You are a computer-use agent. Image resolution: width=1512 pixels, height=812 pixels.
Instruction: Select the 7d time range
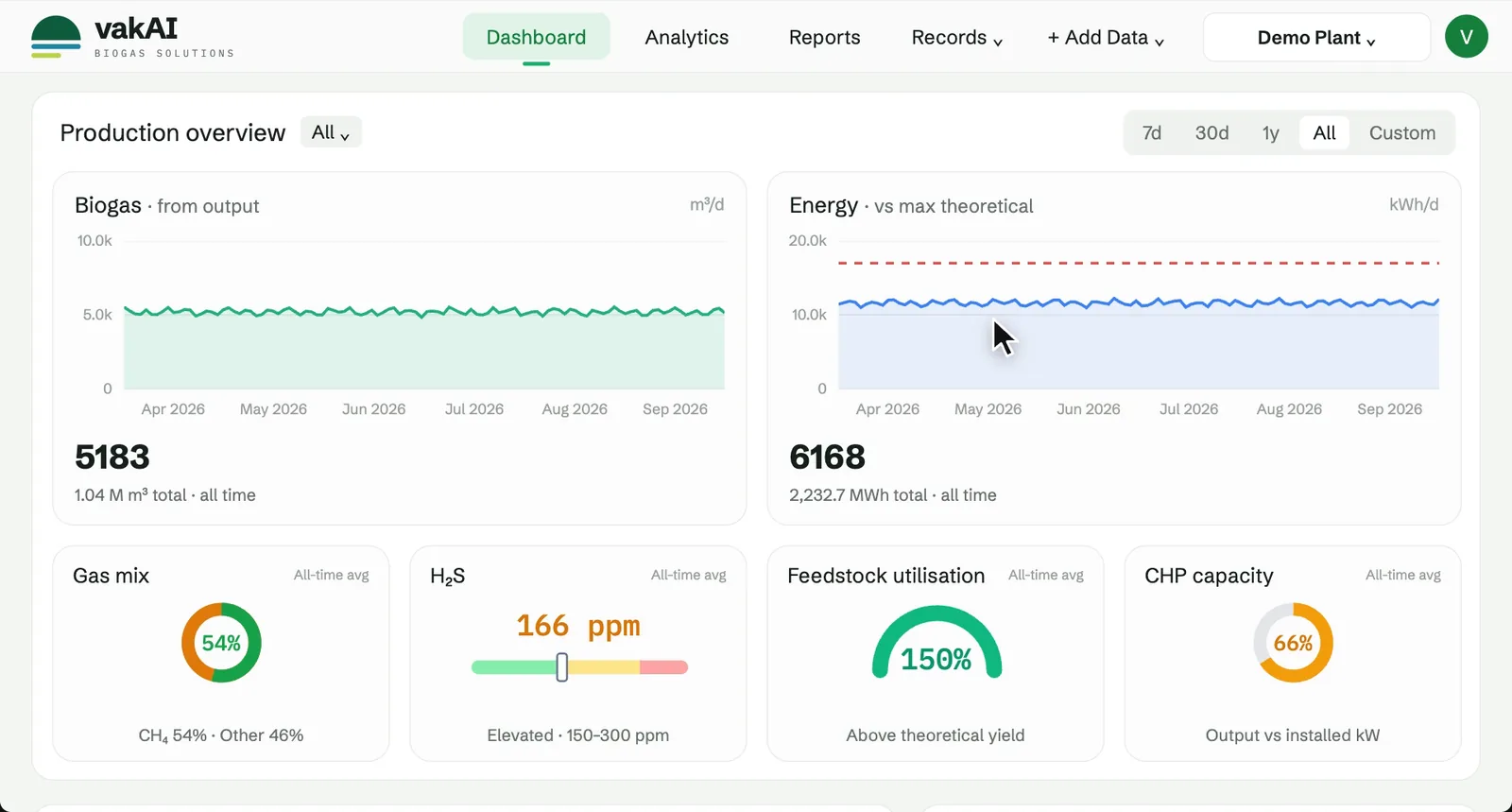point(1152,133)
